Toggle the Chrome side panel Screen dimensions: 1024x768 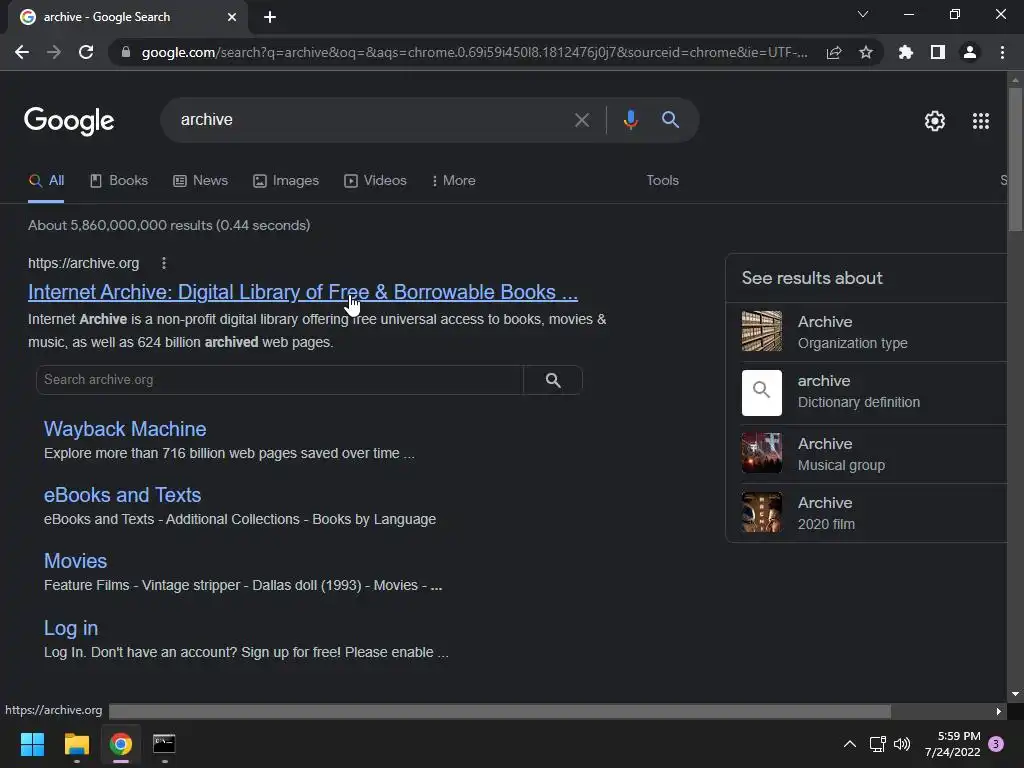click(x=938, y=52)
